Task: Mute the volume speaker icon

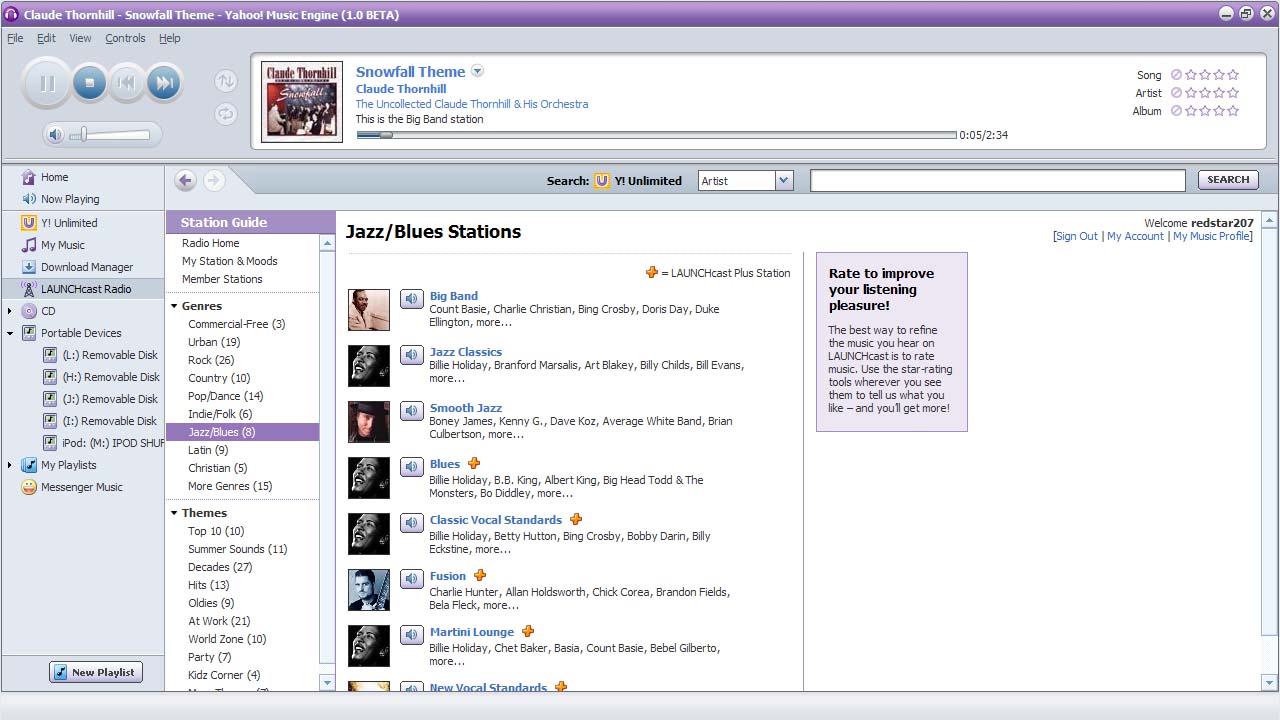Action: click(x=56, y=135)
